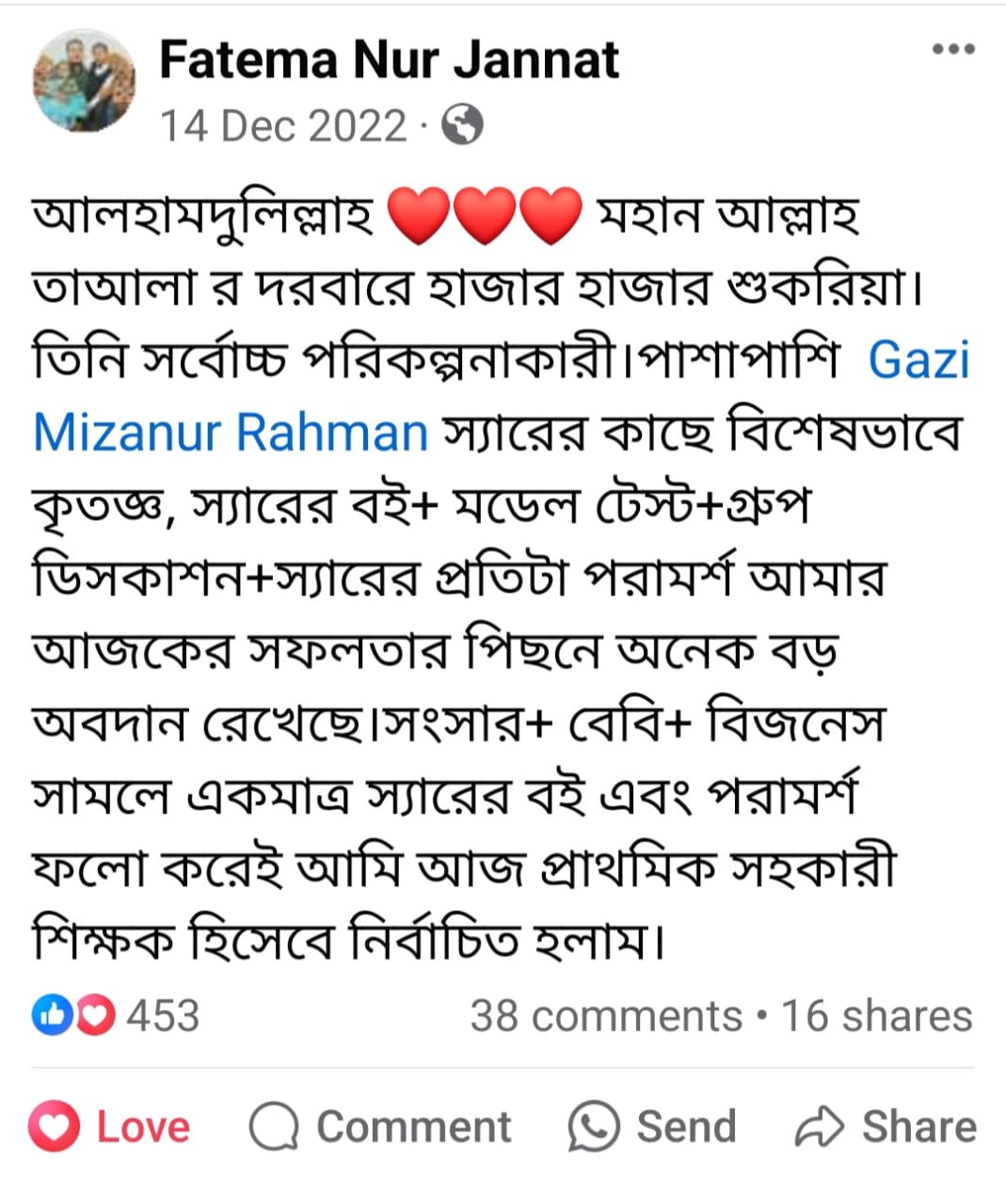Click the blue thumbs-up reaction icon
This screenshot has height=1204, width=1006.
point(51,1015)
